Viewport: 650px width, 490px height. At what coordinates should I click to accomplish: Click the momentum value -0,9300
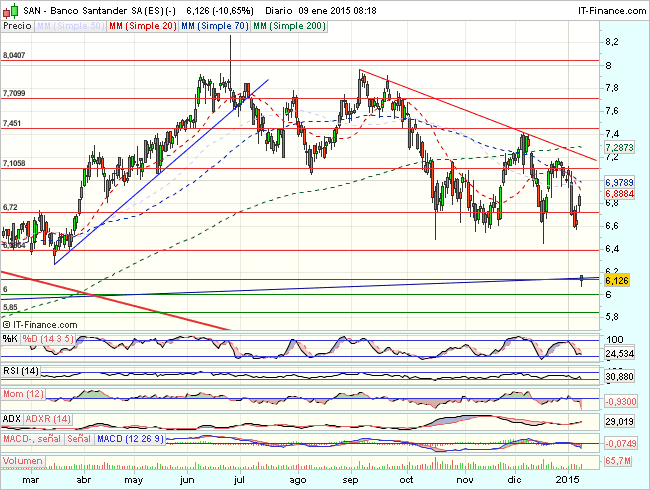pos(621,401)
